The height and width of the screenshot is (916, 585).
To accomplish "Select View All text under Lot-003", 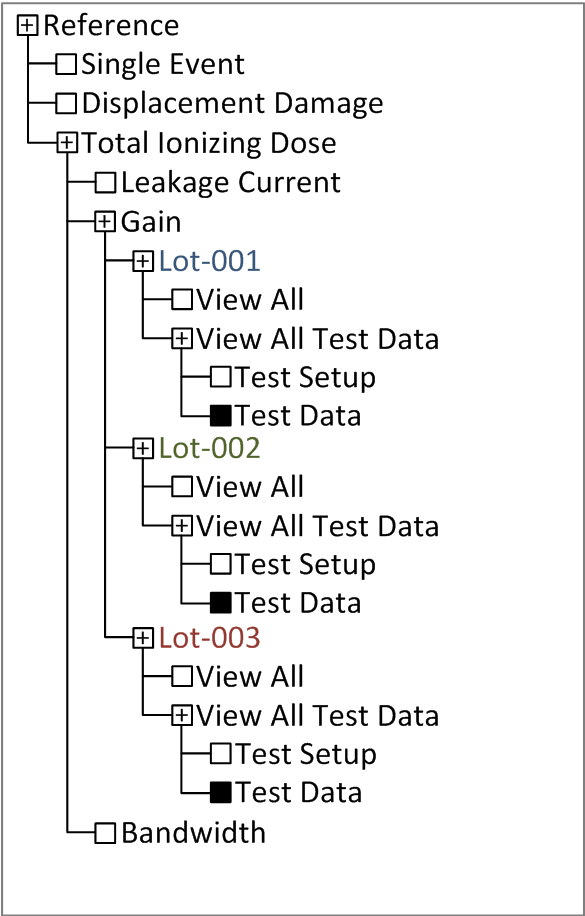I will [x=250, y=676].
